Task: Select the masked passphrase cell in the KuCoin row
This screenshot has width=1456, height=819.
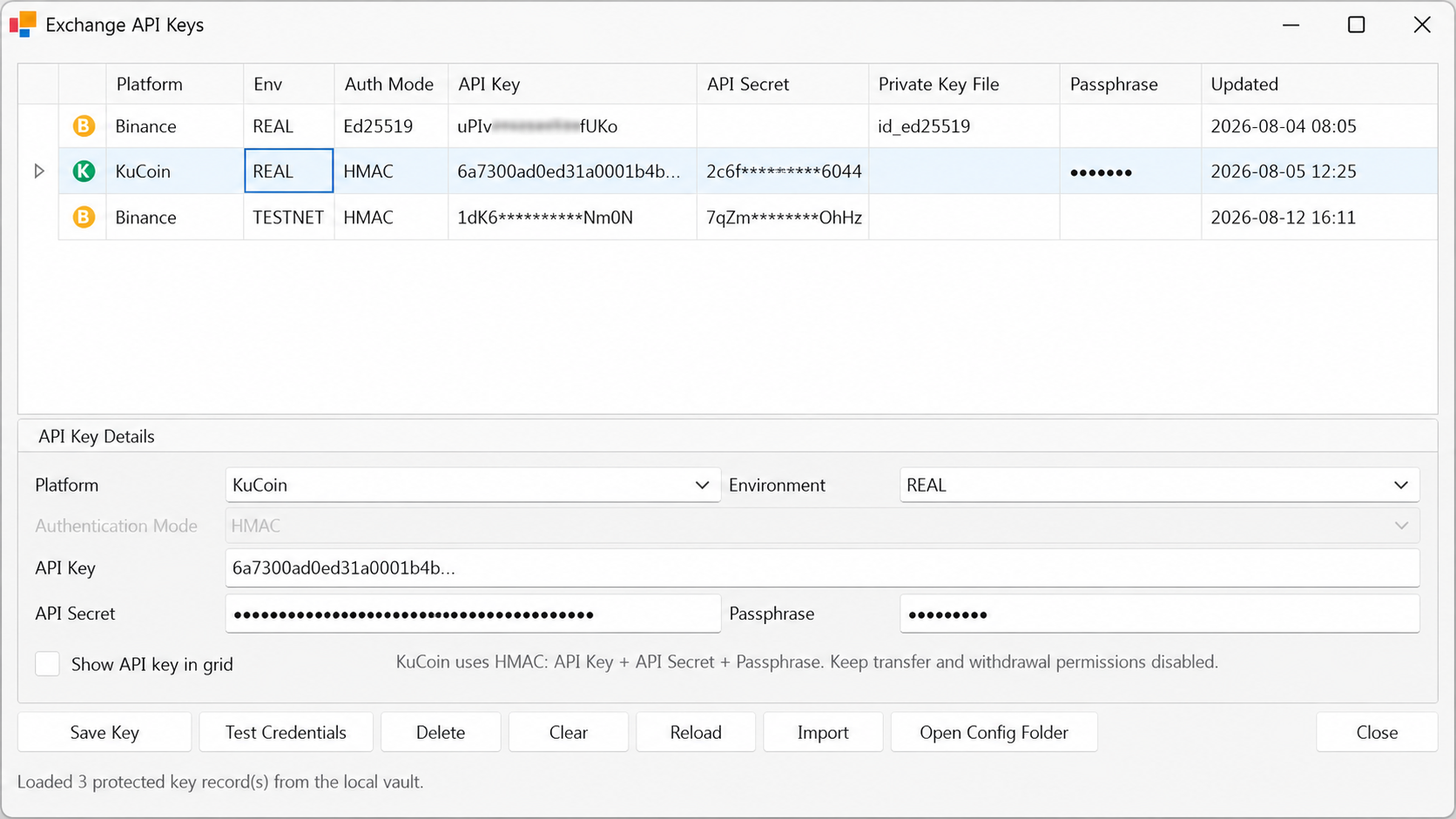Action: pyautogui.click(x=1130, y=171)
